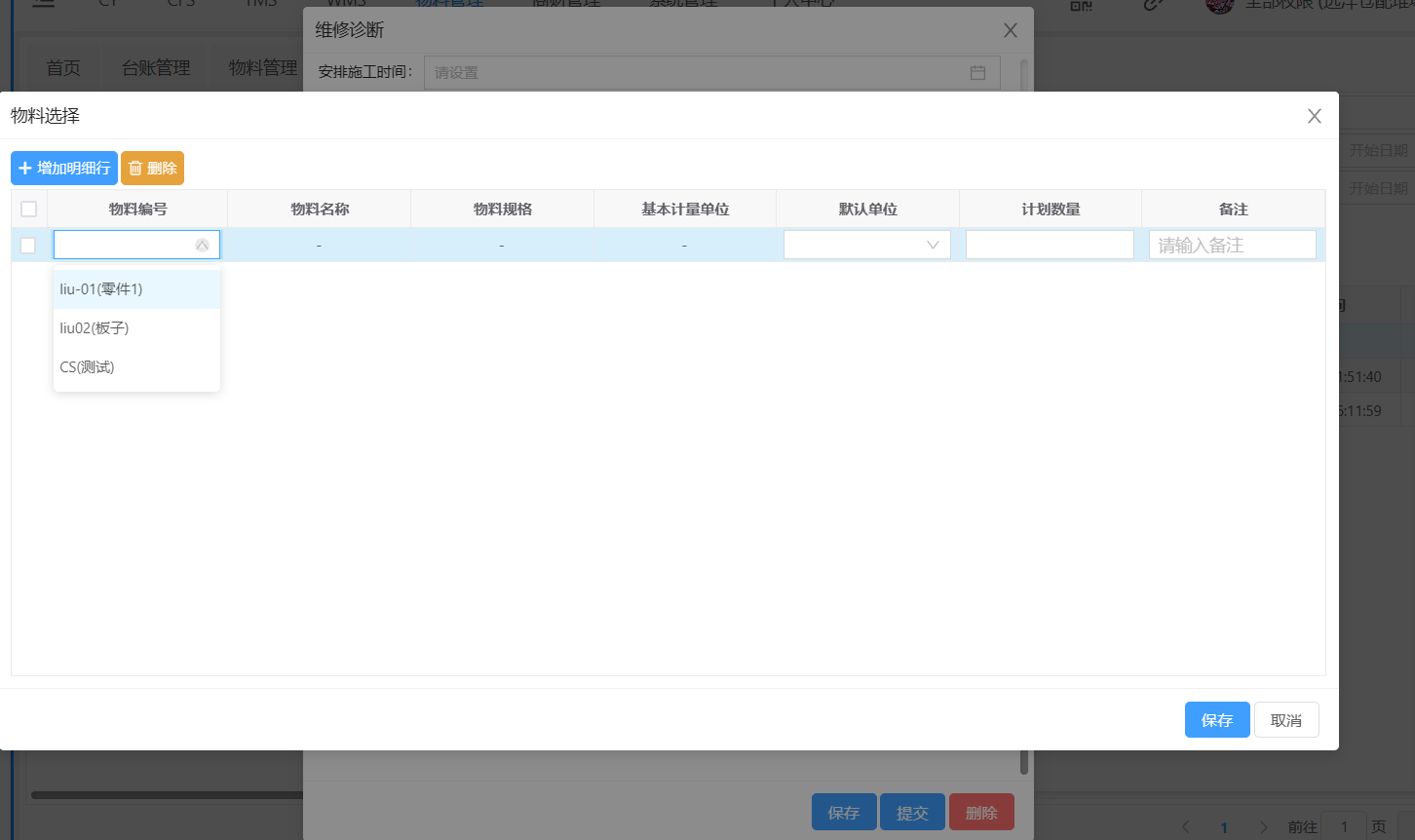The image size is (1415, 840).
Task: Pick CS(测试) from the material list
Action: [87, 367]
